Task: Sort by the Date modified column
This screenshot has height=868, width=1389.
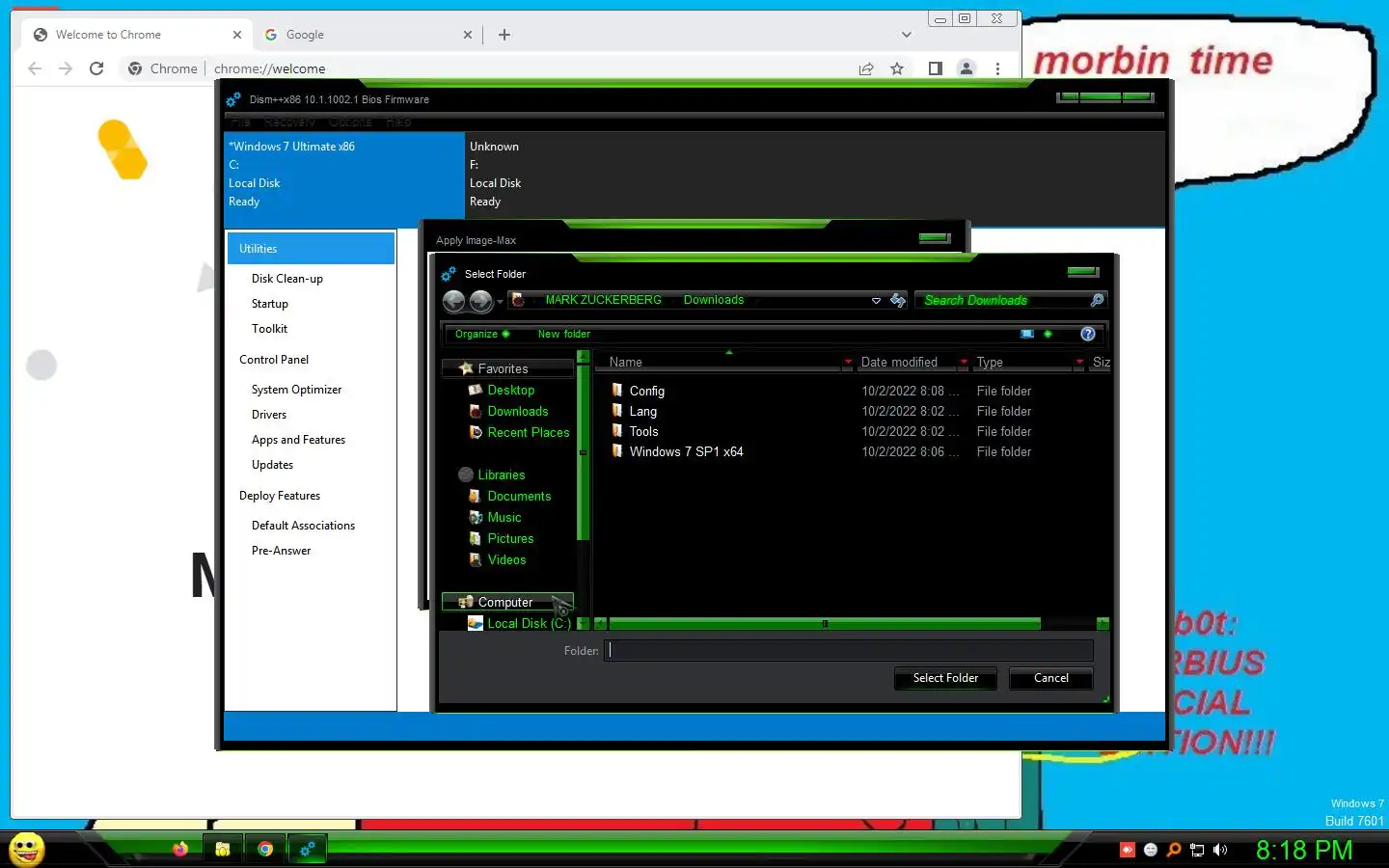Action: pos(899,363)
